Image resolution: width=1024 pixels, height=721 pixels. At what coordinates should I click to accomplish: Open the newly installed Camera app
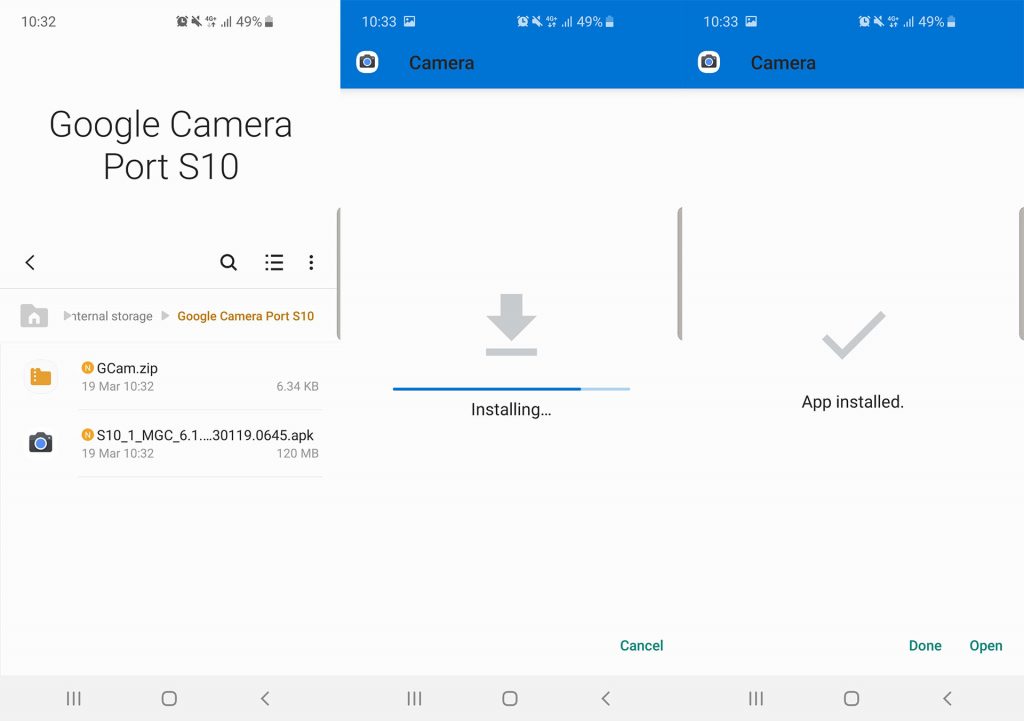(x=985, y=645)
